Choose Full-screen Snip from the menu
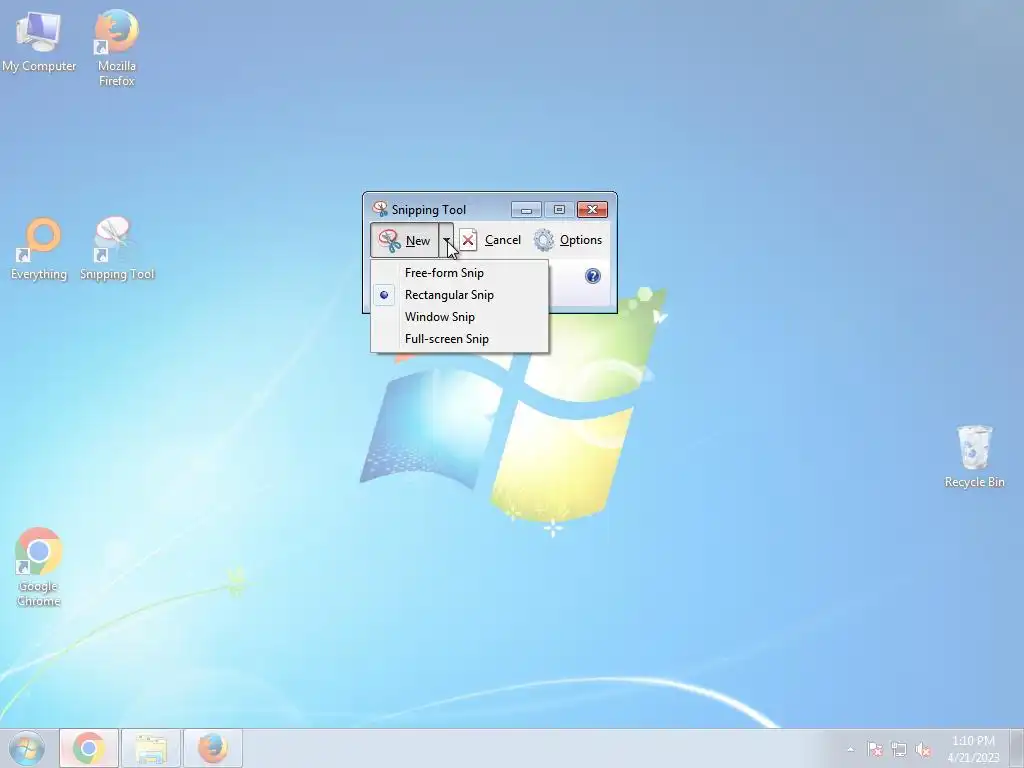 459,339
